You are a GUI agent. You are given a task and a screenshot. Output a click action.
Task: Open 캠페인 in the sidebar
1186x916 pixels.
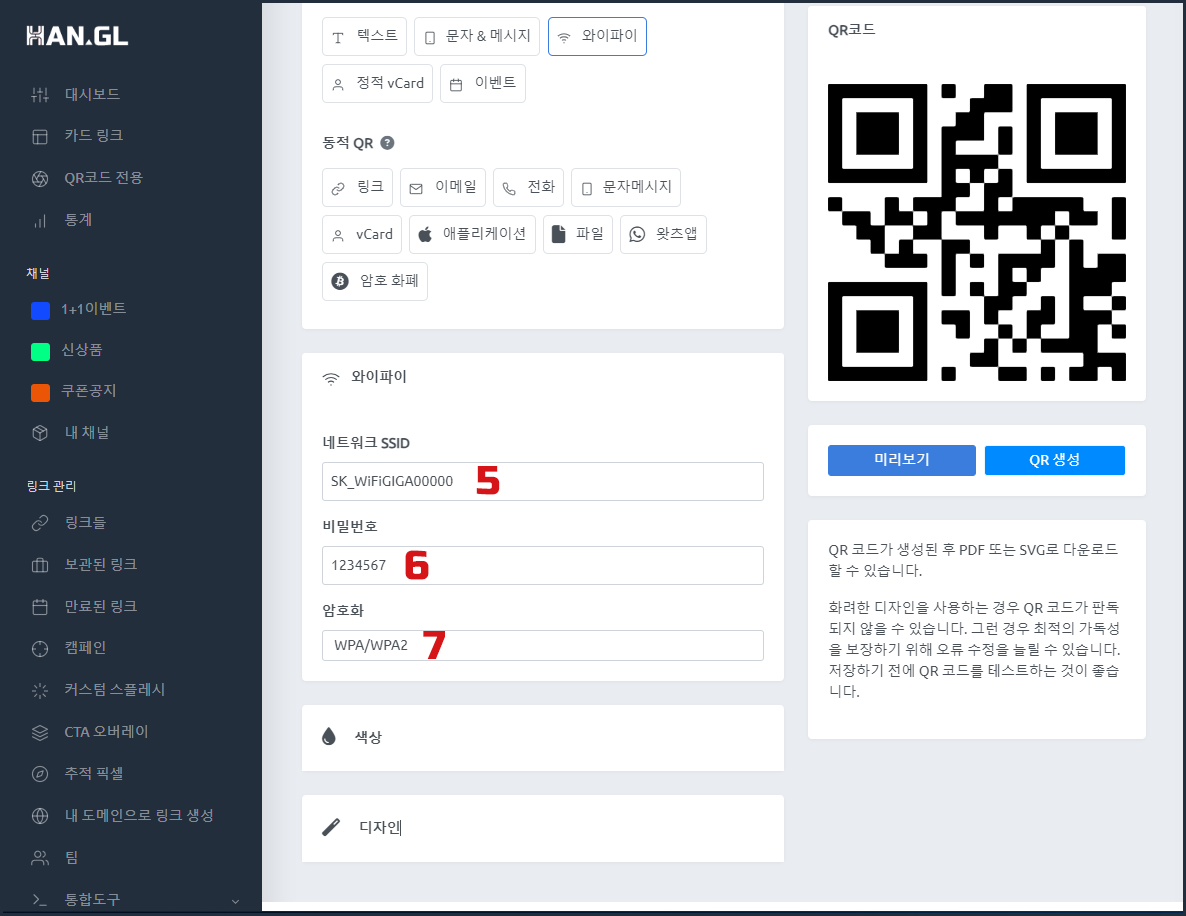[85, 647]
